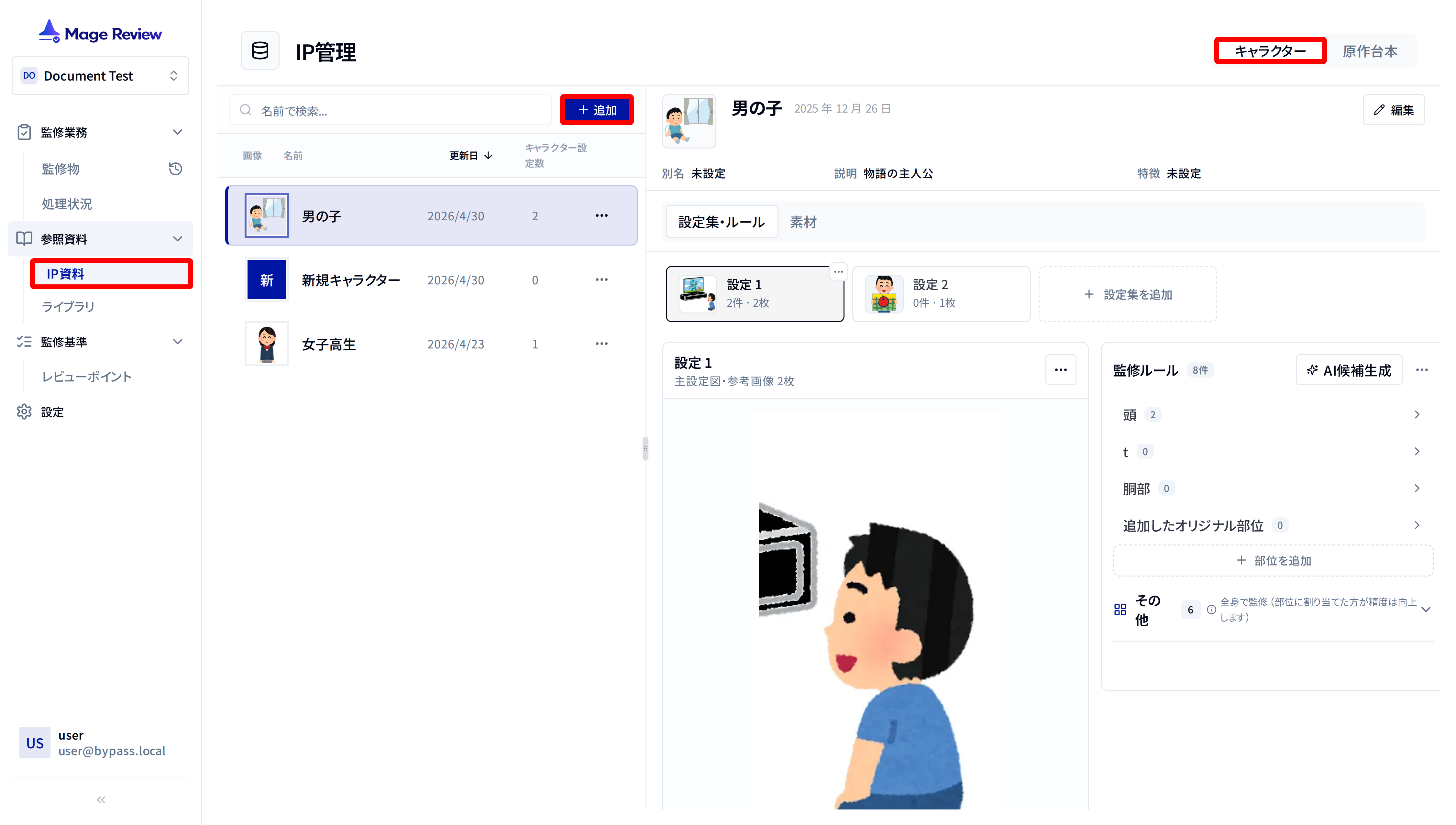Click the 監修業務 clipboard icon
Image resolution: width=1456 pixels, height=825 pixels.
[24, 132]
